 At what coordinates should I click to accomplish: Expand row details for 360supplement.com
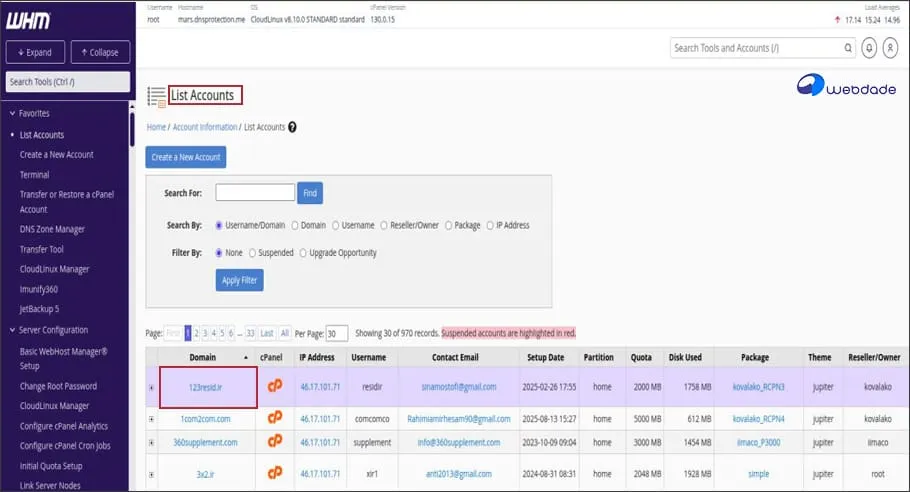coord(151,443)
